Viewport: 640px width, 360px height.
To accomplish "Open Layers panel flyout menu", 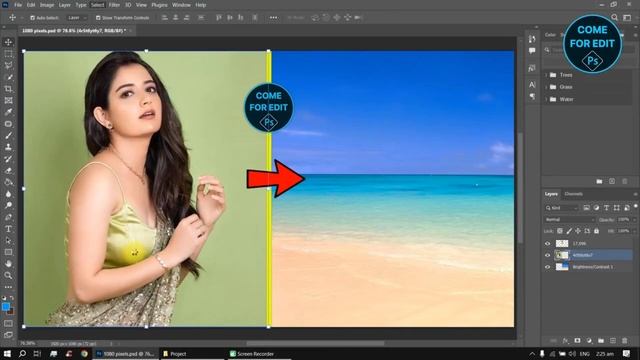I will click(635, 194).
